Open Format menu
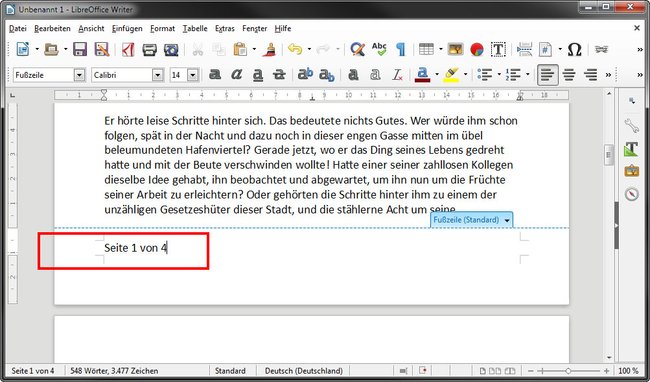This screenshot has width=650, height=382. pyautogui.click(x=162, y=29)
